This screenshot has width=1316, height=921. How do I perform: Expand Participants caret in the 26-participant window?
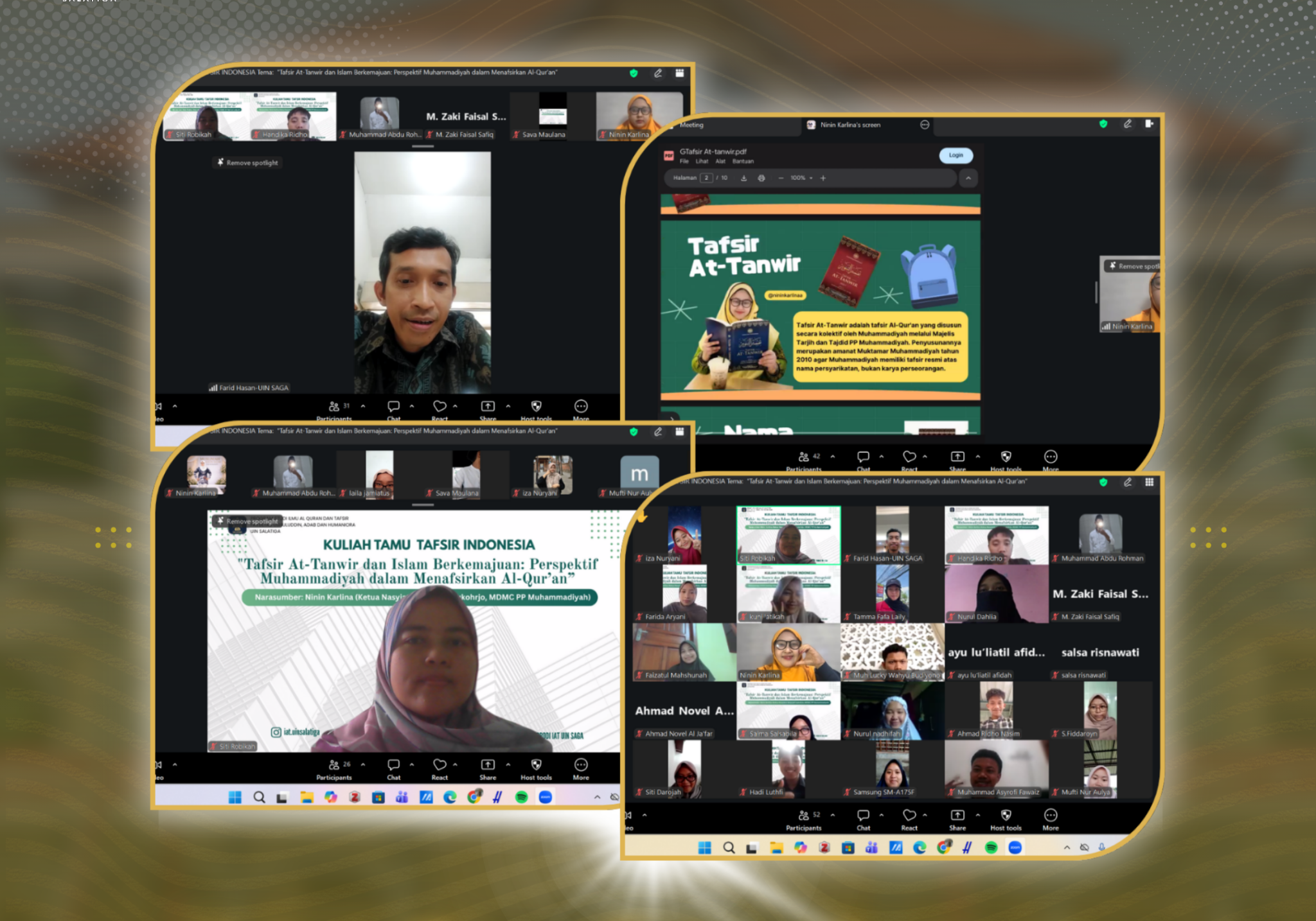tap(363, 764)
